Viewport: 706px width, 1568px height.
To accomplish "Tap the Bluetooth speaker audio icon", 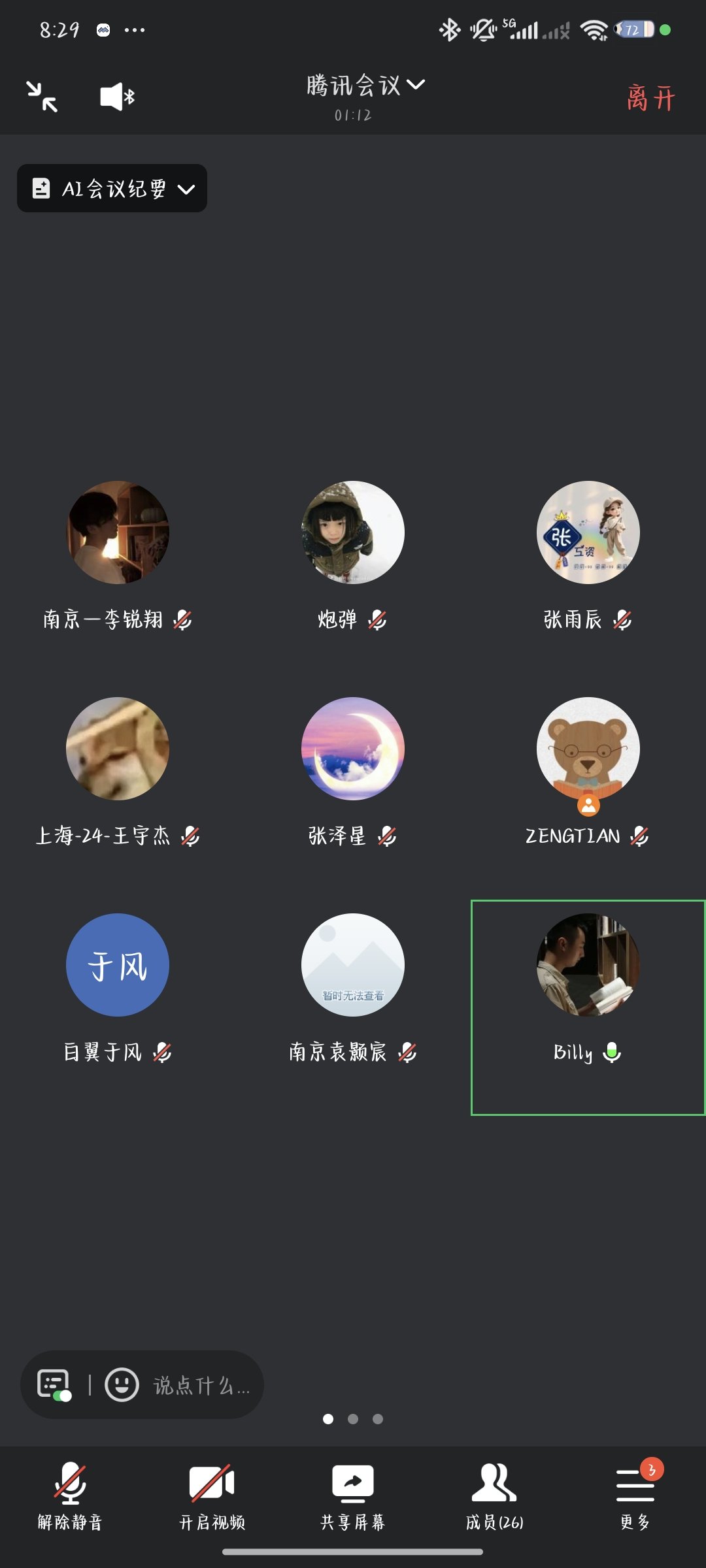I will (x=118, y=97).
